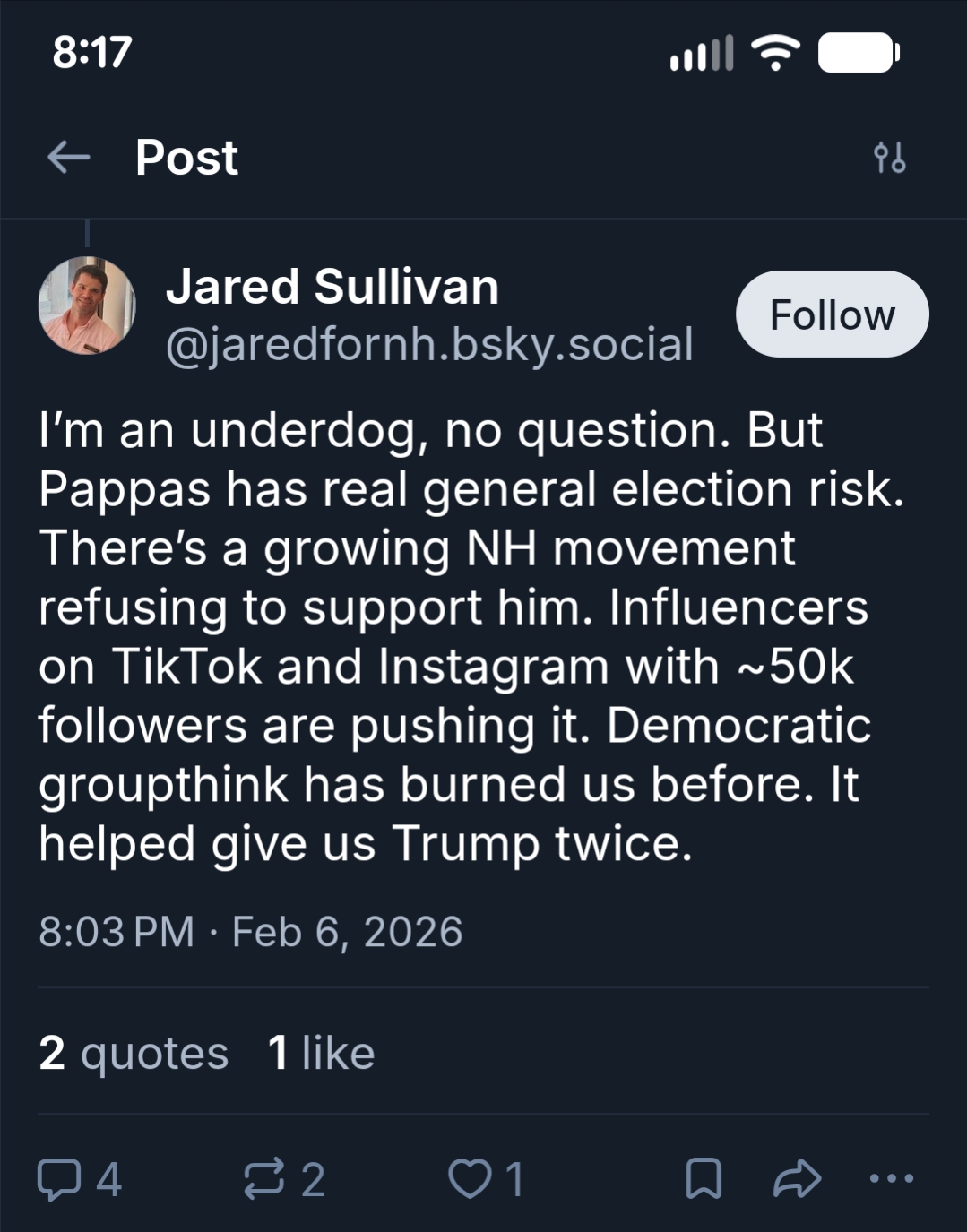Tap the WiFi status icon
This screenshot has height=1232, width=967.
click(x=775, y=52)
